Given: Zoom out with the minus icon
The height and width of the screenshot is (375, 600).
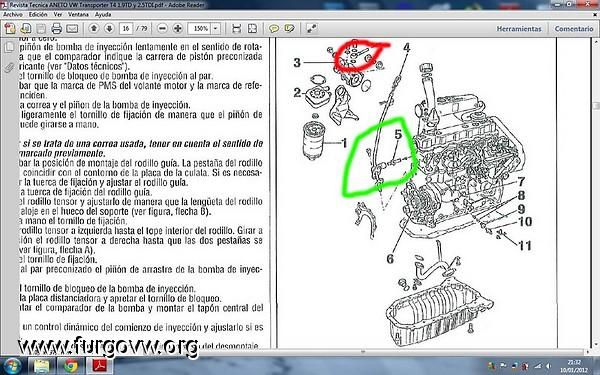Looking at the screenshot, I should 162,28.
